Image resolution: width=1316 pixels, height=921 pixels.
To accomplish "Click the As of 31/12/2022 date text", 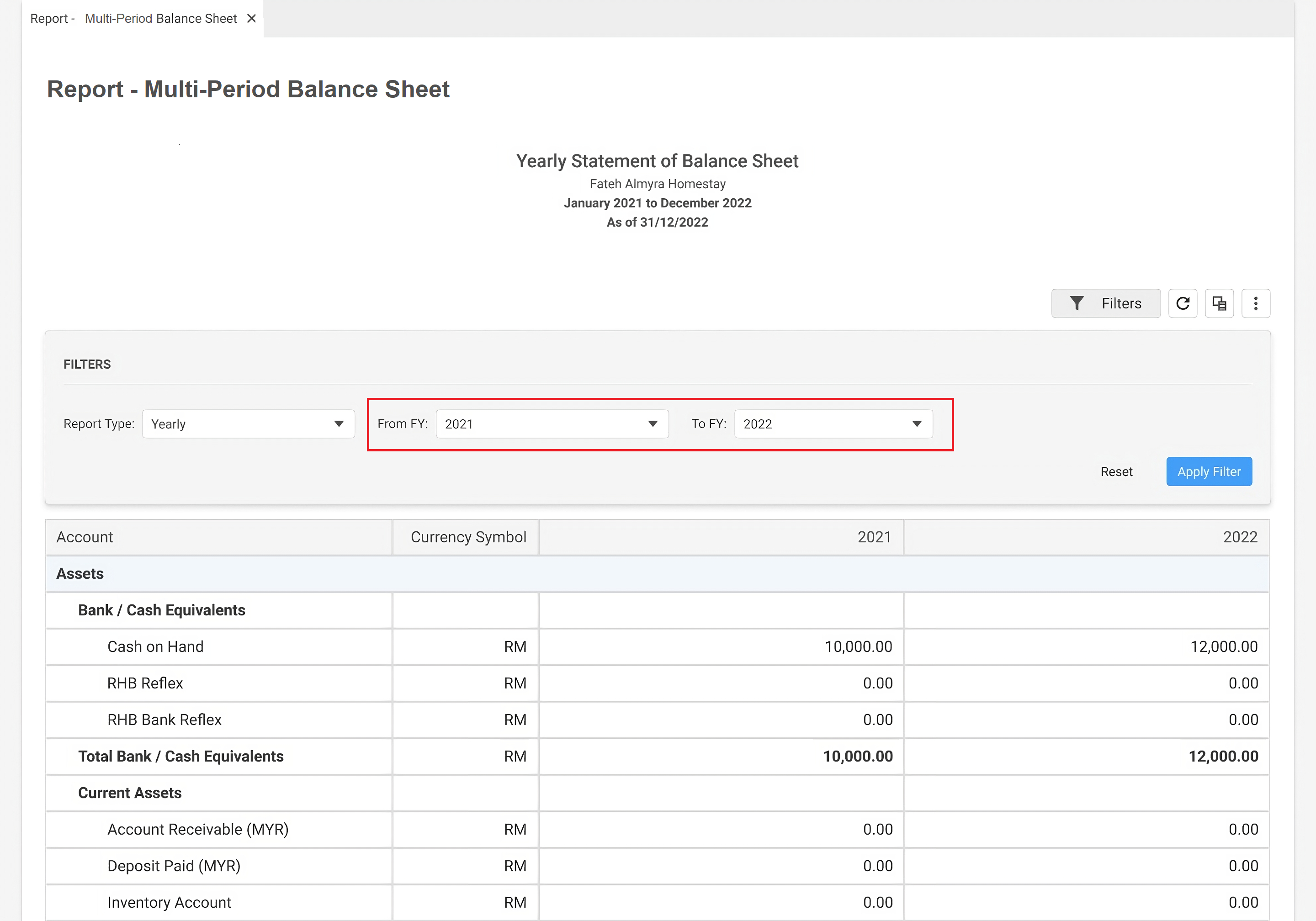I will 658,222.
